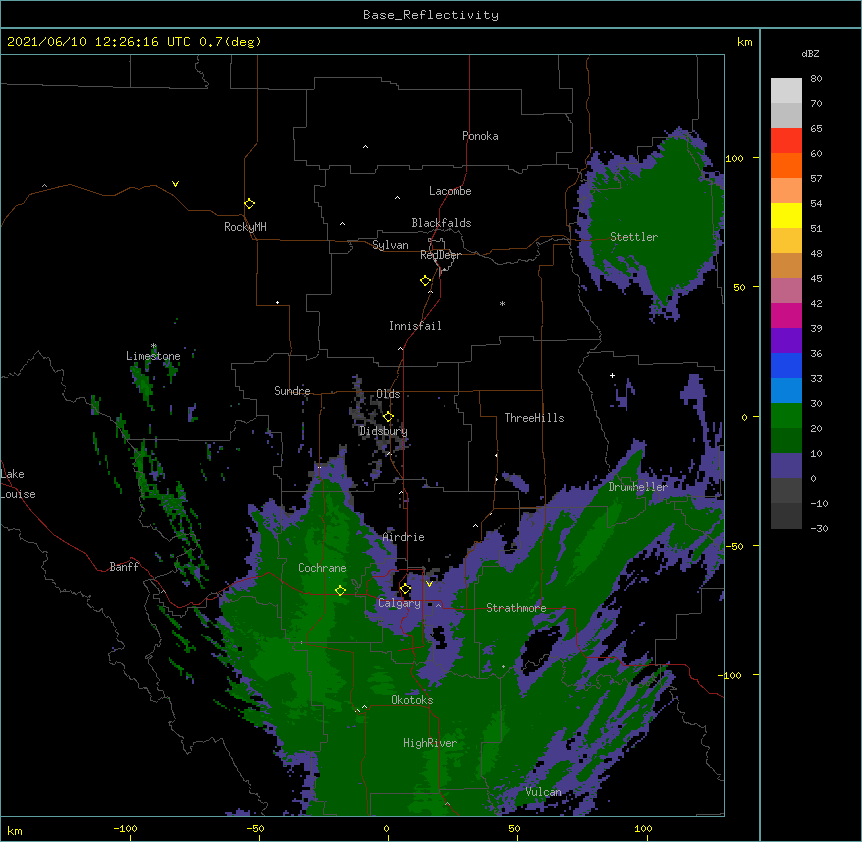This screenshot has height=842, width=862.
Task: Click the yellow V marker northwest of RockyMH
Action: 175,184
